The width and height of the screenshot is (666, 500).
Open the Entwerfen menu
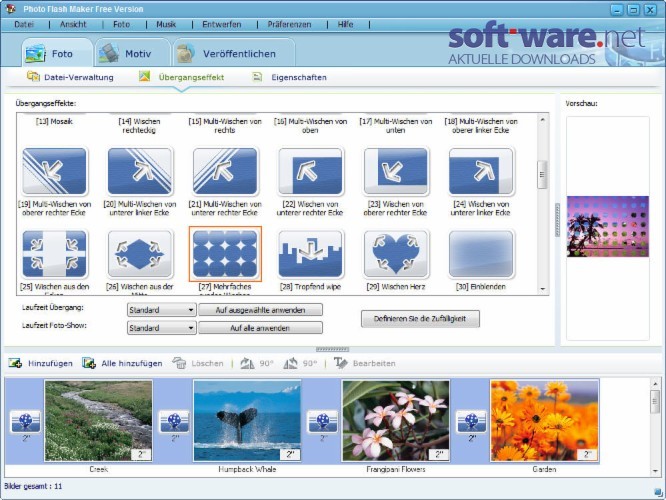222,25
